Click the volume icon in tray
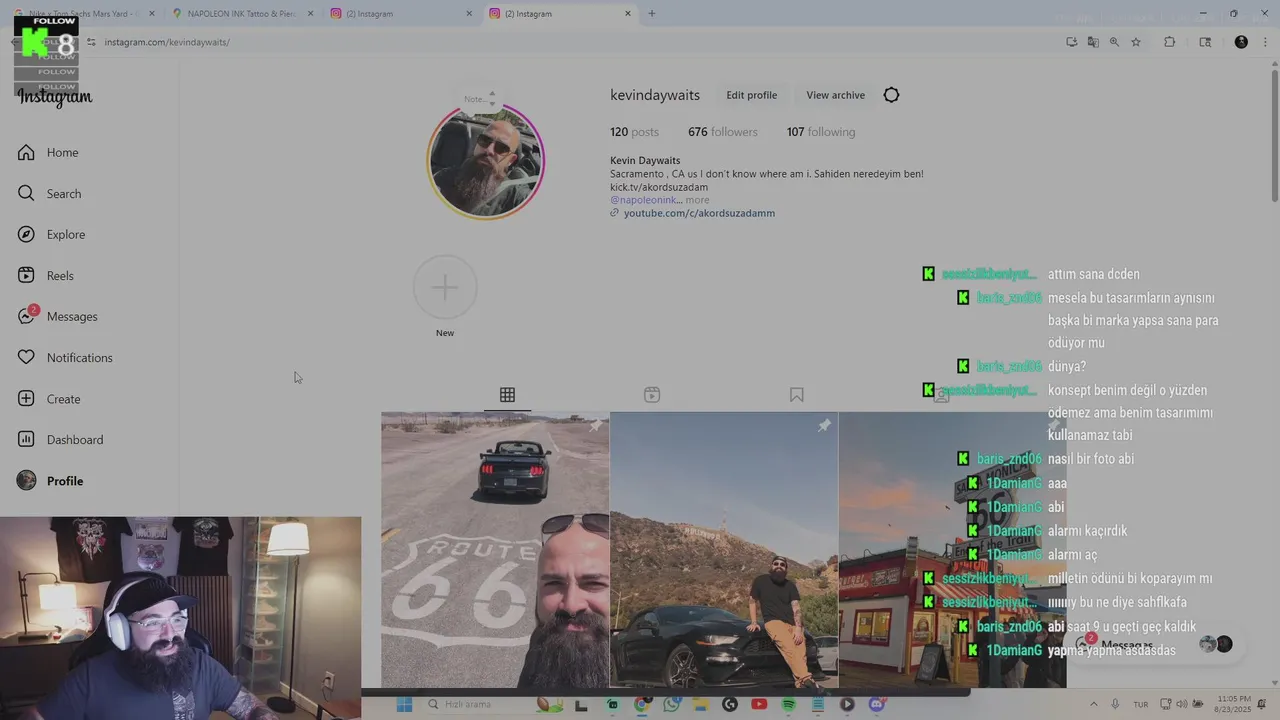The width and height of the screenshot is (1280, 720). [1181, 704]
